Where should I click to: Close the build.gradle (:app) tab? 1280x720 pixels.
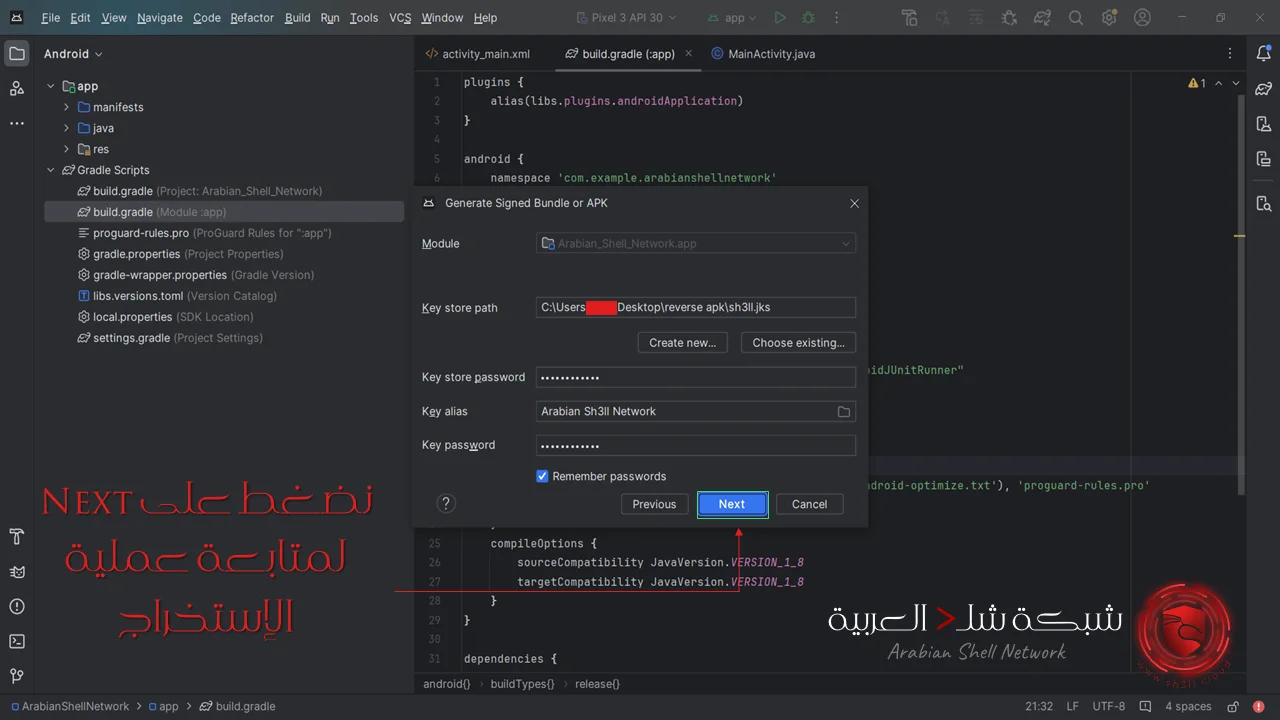(689, 54)
